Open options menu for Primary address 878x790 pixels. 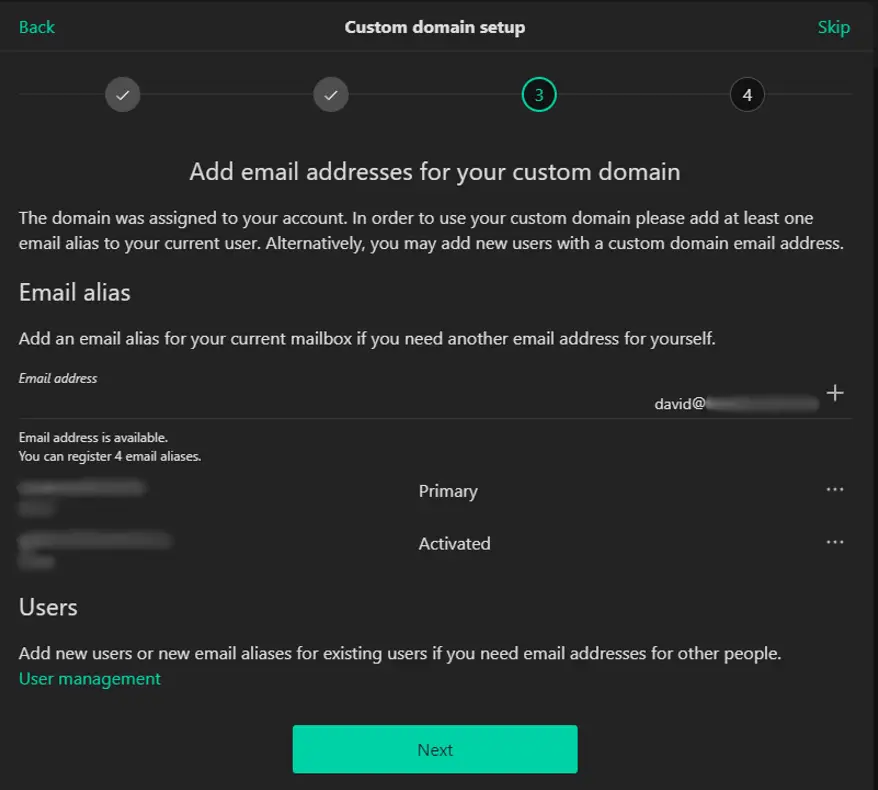click(835, 489)
